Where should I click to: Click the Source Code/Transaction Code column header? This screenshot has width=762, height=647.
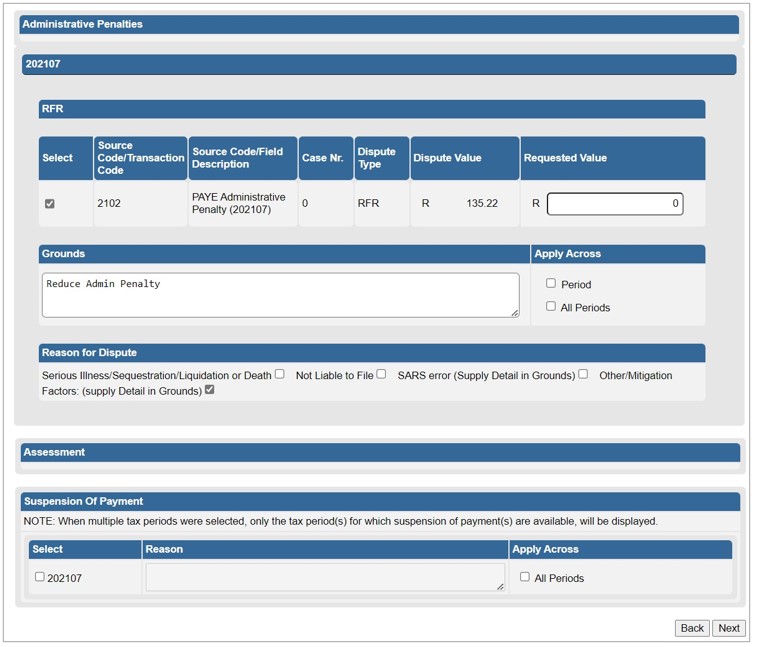pyautogui.click(x=140, y=158)
